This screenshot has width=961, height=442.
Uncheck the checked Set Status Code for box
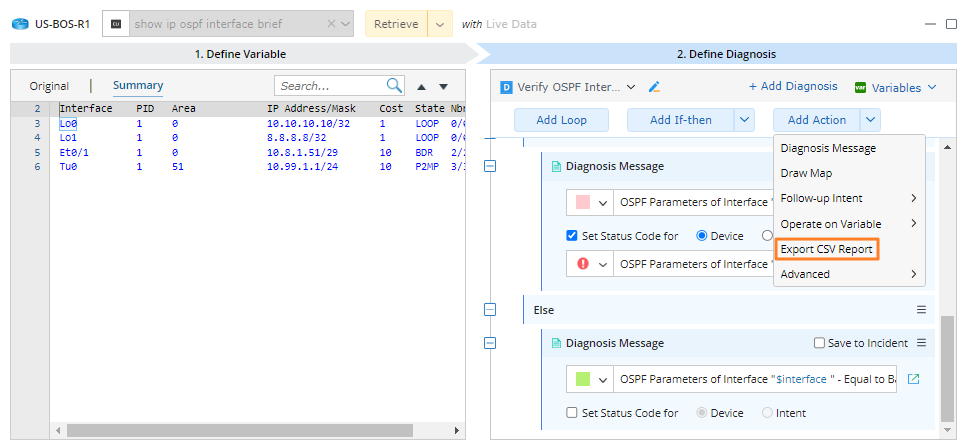(x=572, y=236)
